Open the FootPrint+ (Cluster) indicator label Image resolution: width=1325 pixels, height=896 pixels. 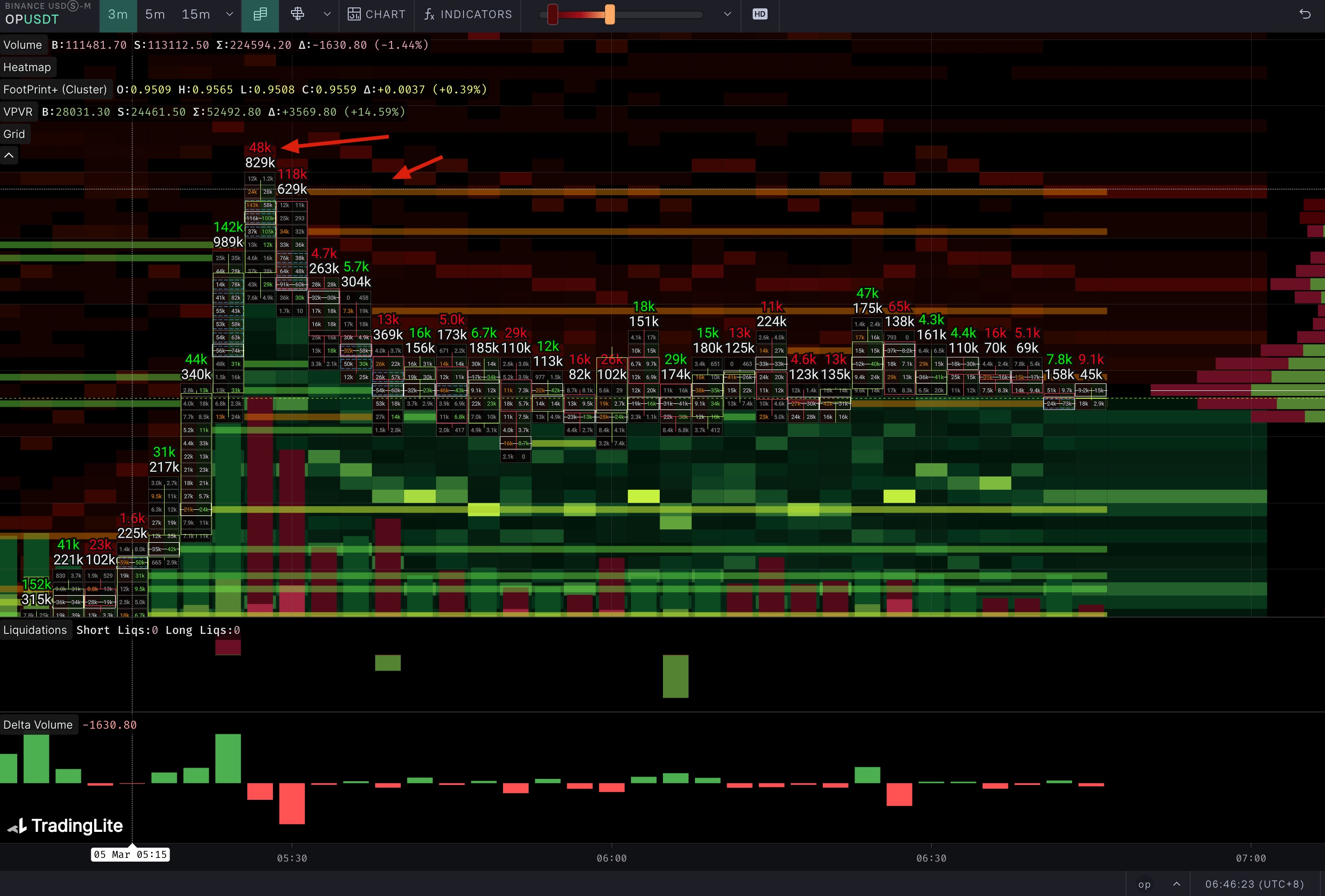[x=55, y=90]
